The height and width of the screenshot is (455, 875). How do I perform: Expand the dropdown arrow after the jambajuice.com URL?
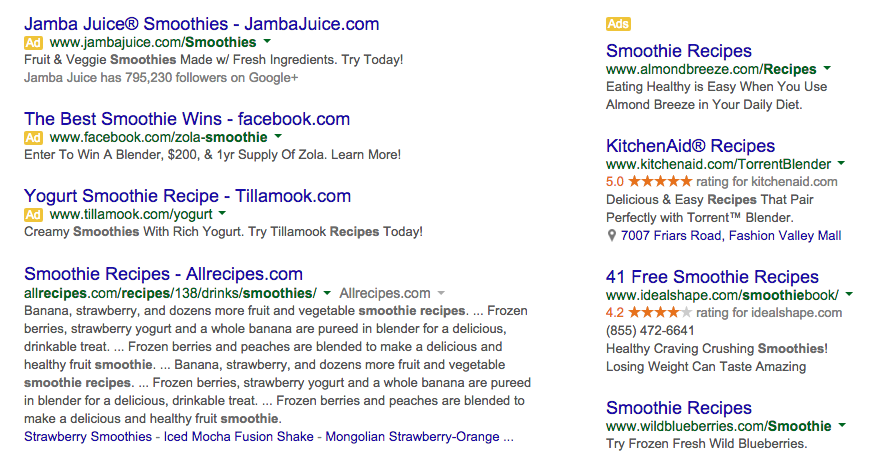[267, 43]
